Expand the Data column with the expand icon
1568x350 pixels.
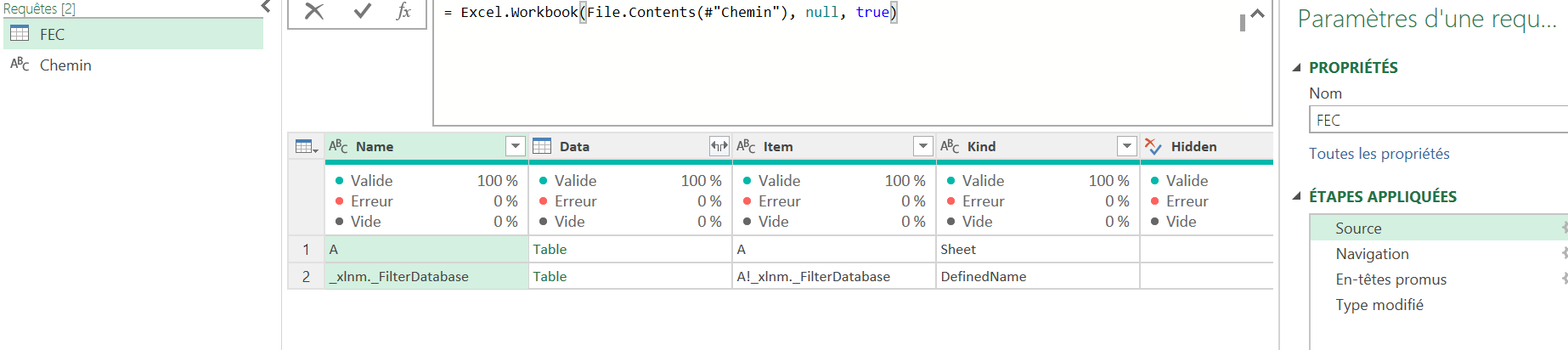point(719,146)
